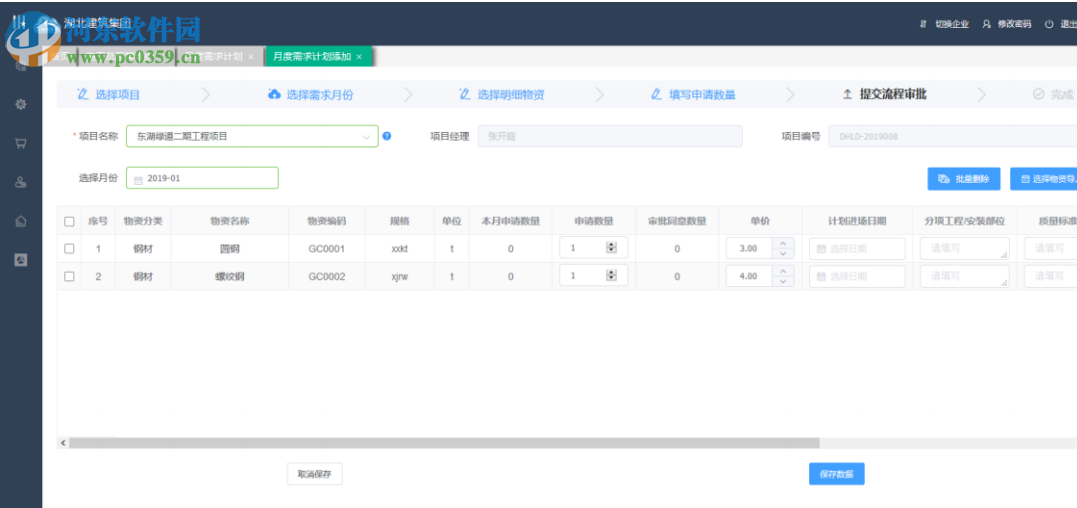This screenshot has height=508, width=1077.
Task: Click the 申请数量 spinner for 螺纹钢 row
Action: (x=611, y=275)
